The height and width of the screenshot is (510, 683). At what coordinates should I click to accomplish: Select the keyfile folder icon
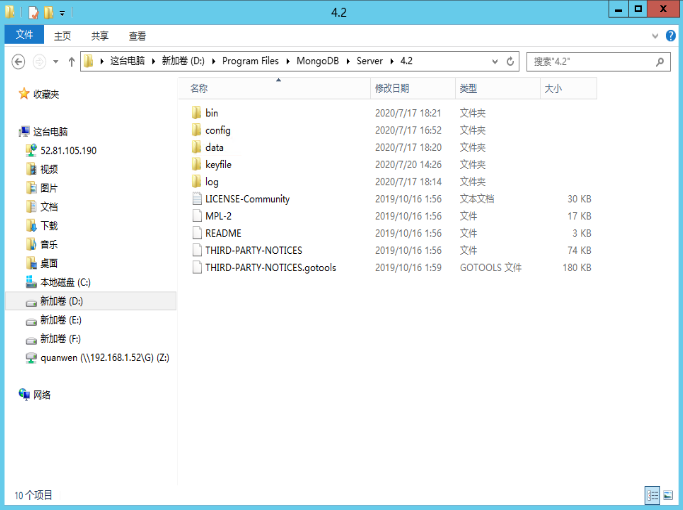pos(196,165)
